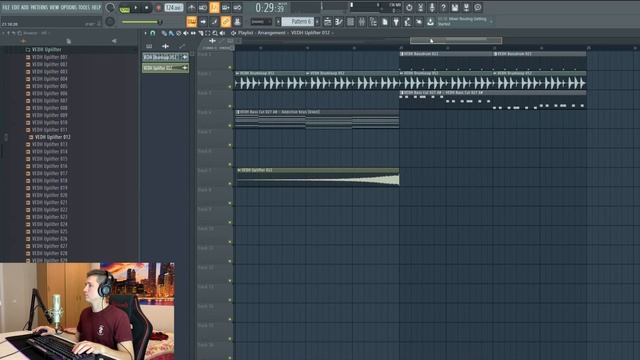Click the arrow auto-scroll icon
The height and width of the screenshot is (360, 640).
[x=203, y=22]
